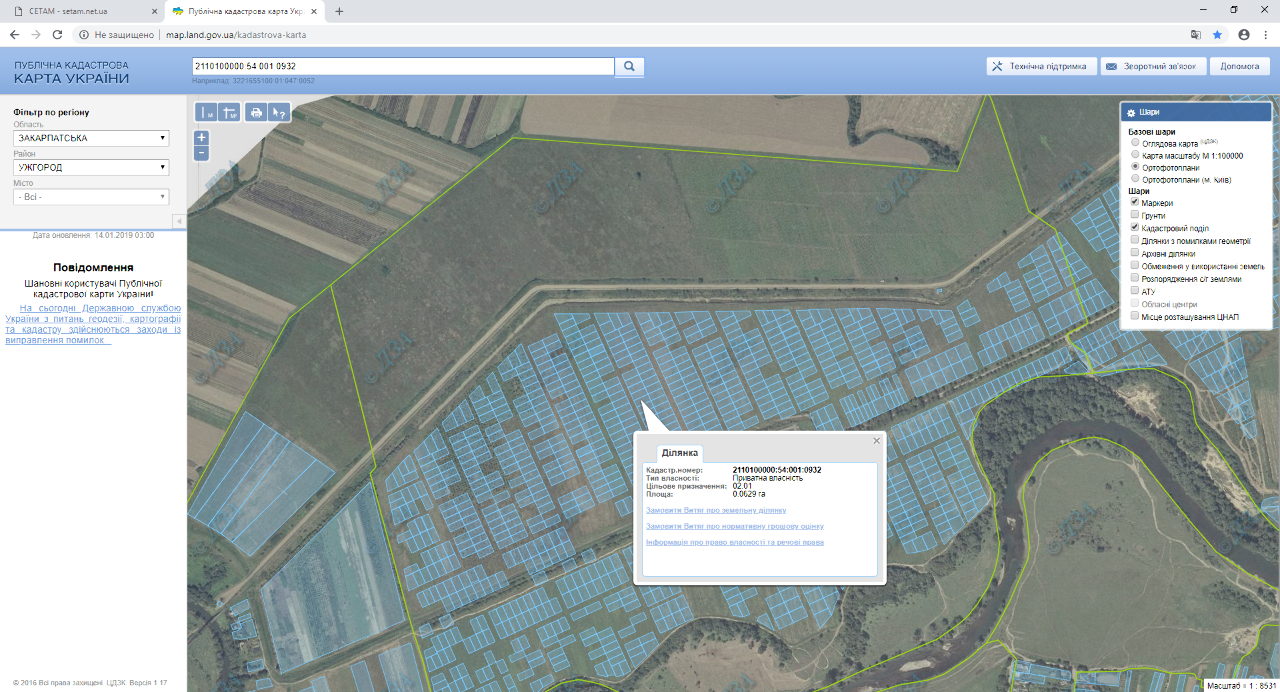The image size is (1280, 692).
Task: Open link Замовити витяг про нормативну грошову оцінку
Action: (735, 526)
